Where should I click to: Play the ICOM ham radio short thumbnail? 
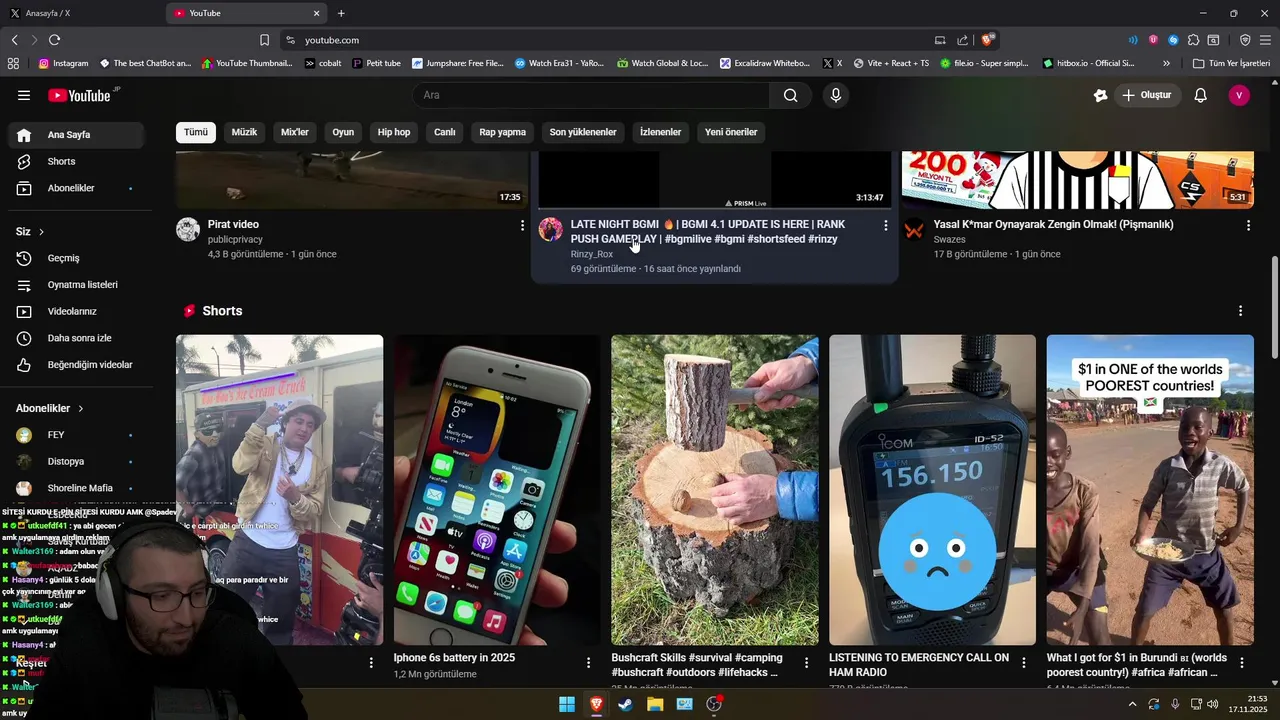click(x=932, y=490)
